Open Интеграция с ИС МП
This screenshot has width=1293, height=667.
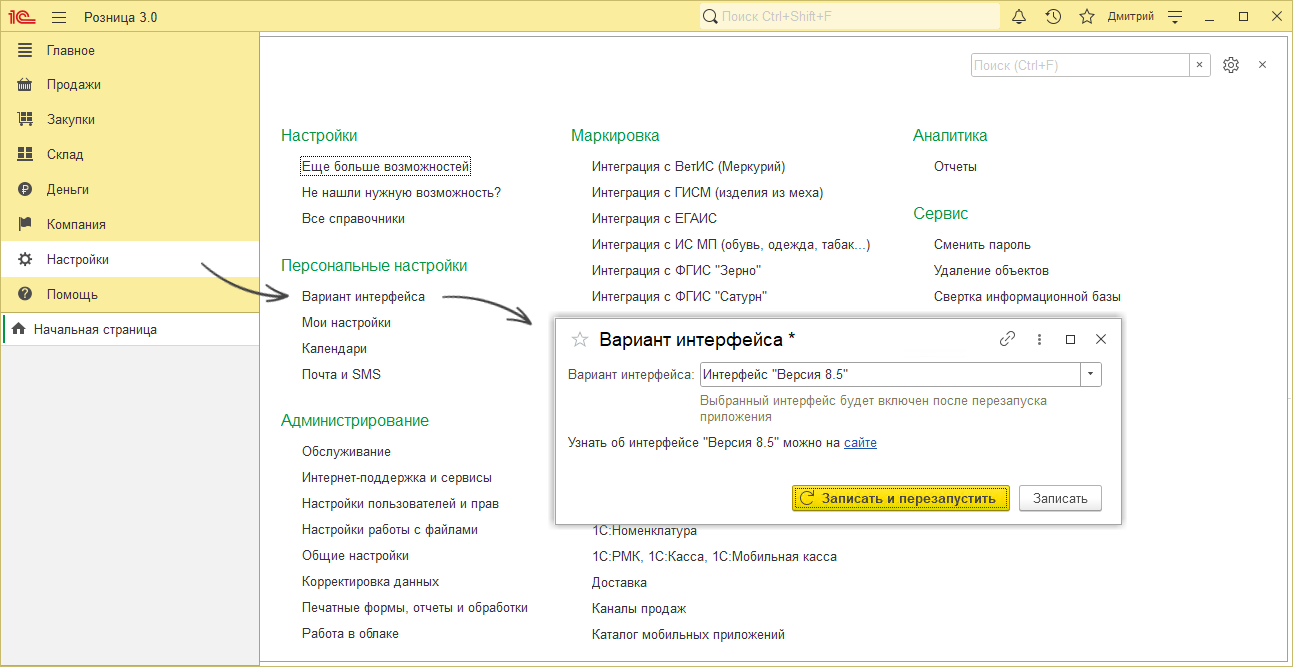(731, 245)
